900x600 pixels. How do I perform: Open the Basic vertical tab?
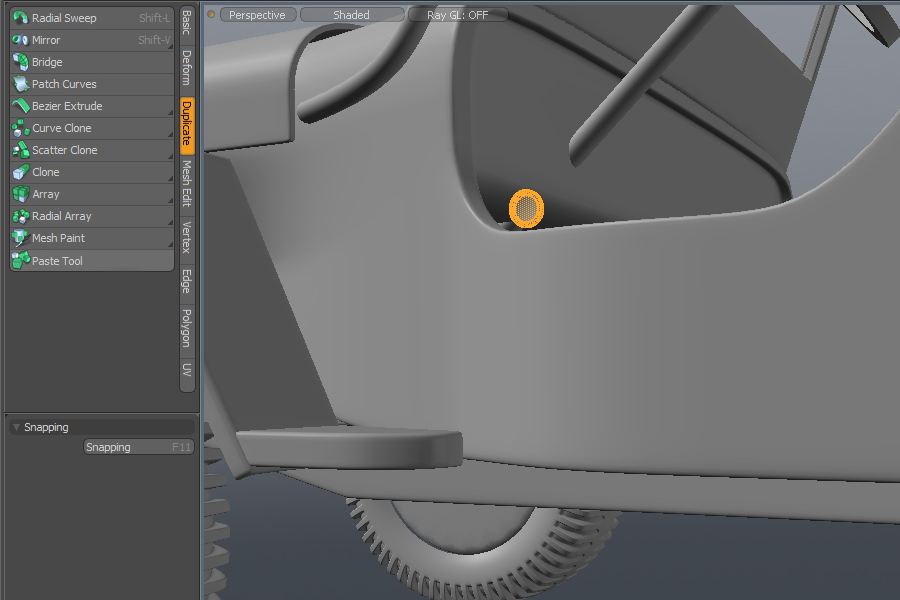coord(187,23)
